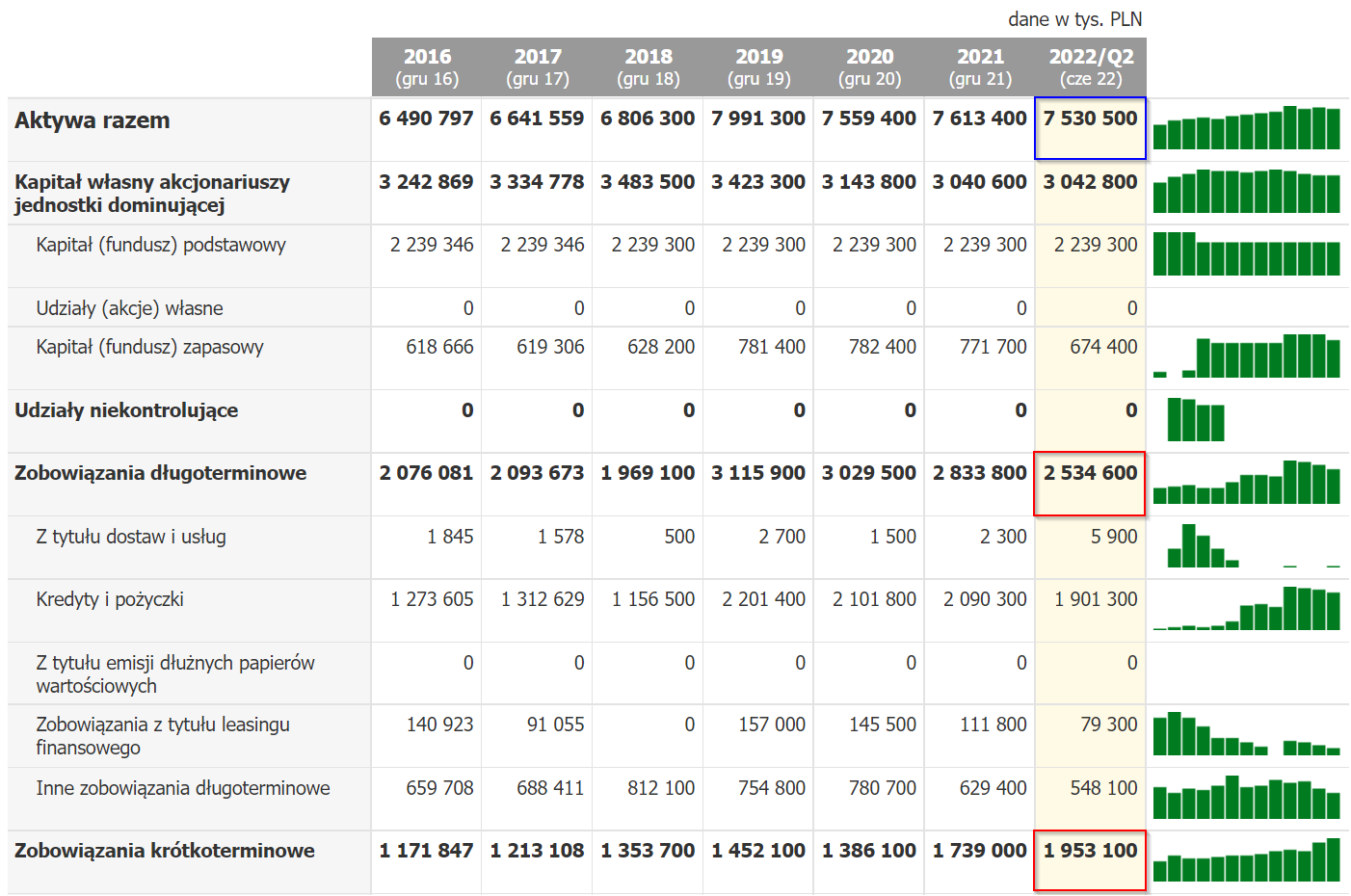Click the Zobowiązania krótkoterminowe row label

pyautogui.click(x=165, y=851)
